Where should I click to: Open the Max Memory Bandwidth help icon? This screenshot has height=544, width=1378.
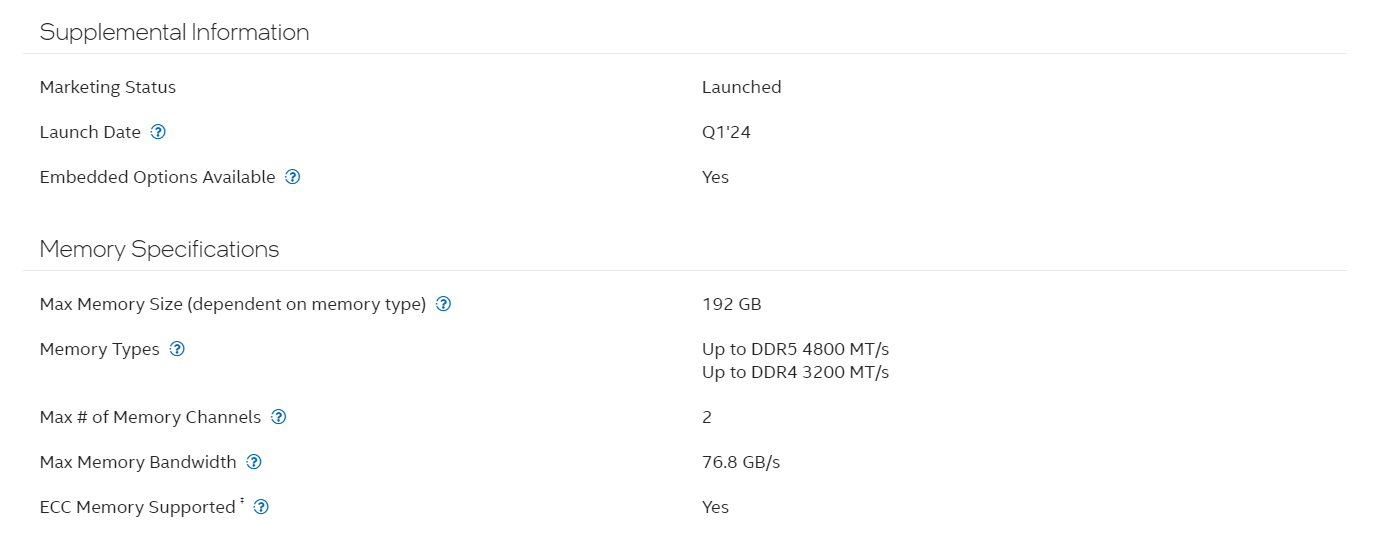point(254,462)
